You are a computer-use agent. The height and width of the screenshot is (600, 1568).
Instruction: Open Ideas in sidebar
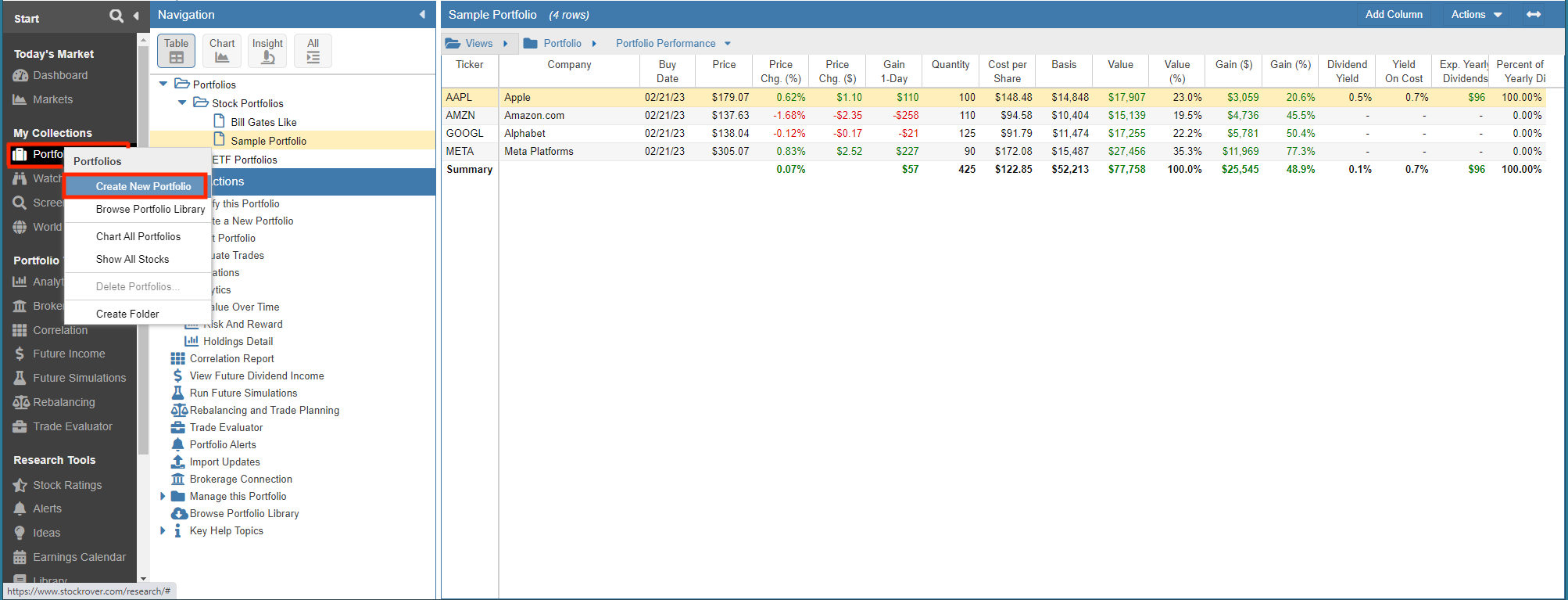[46, 533]
